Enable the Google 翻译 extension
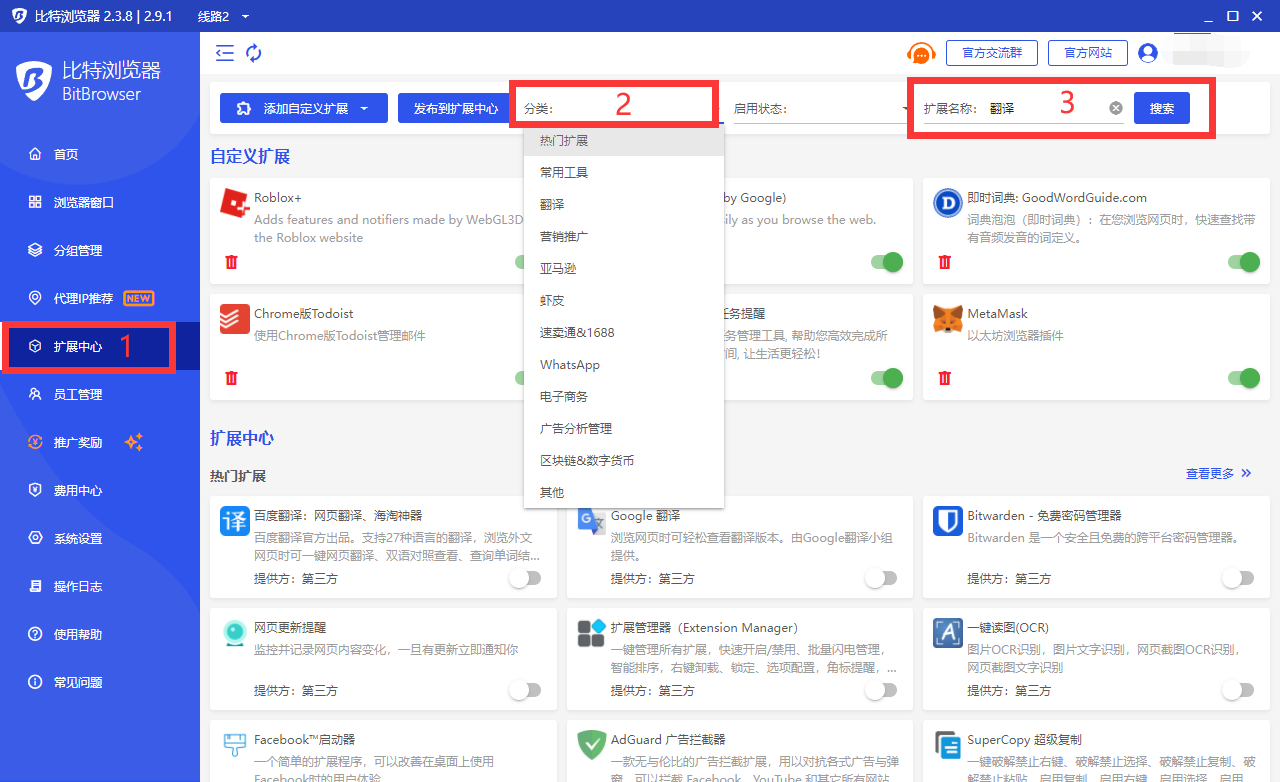 point(881,578)
